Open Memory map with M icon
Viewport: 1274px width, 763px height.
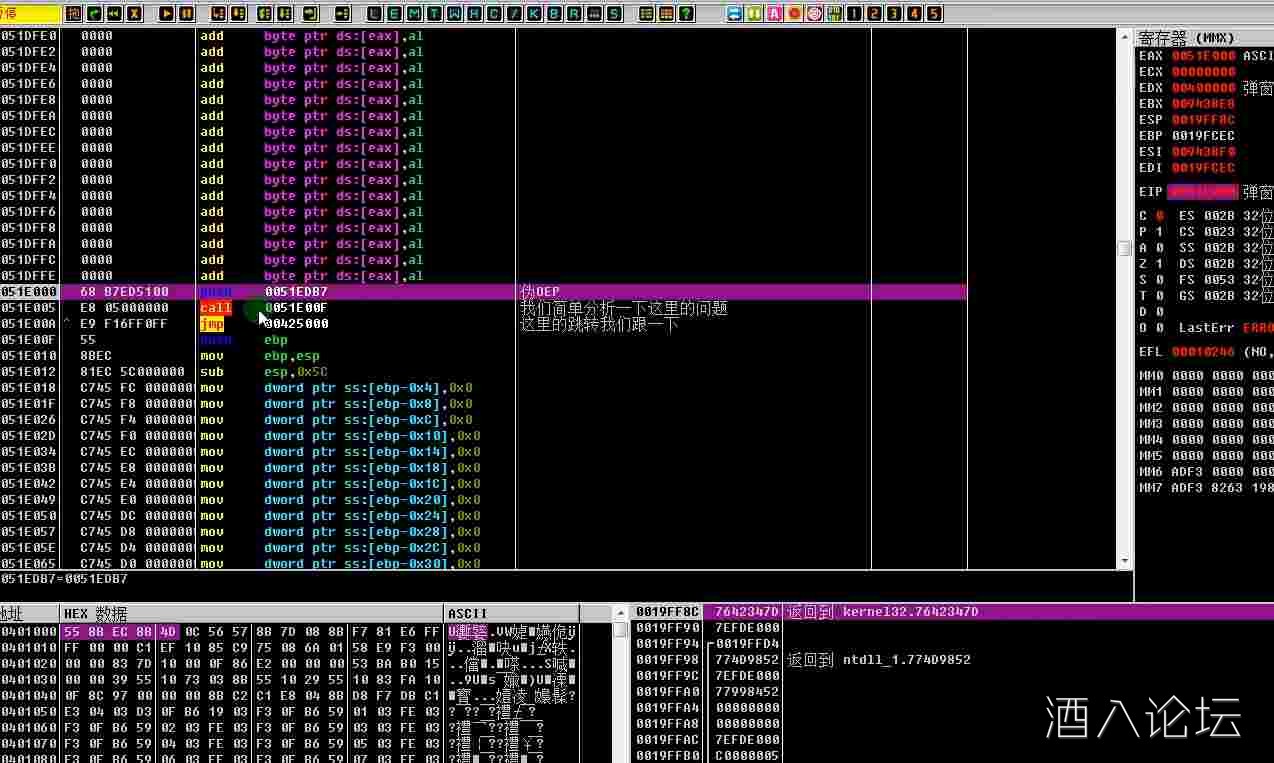(x=415, y=14)
